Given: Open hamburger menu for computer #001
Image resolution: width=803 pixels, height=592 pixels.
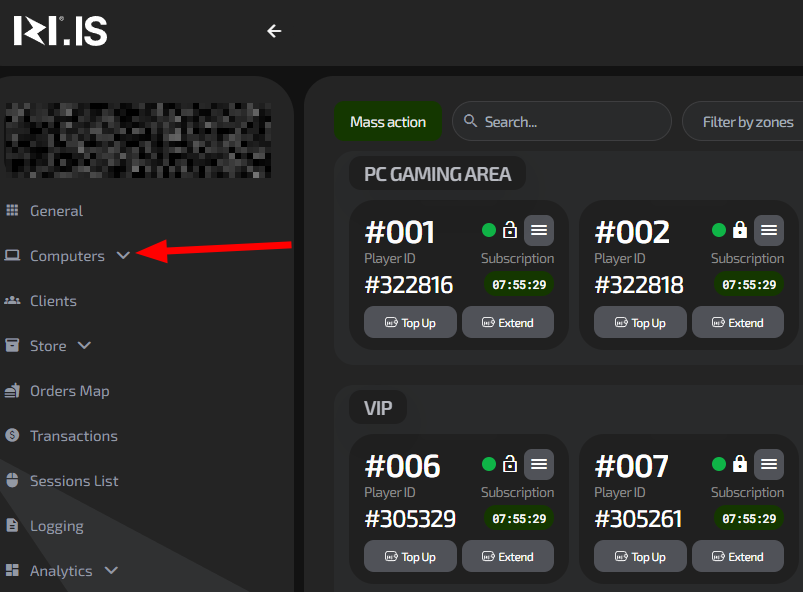Looking at the screenshot, I should 538,230.
